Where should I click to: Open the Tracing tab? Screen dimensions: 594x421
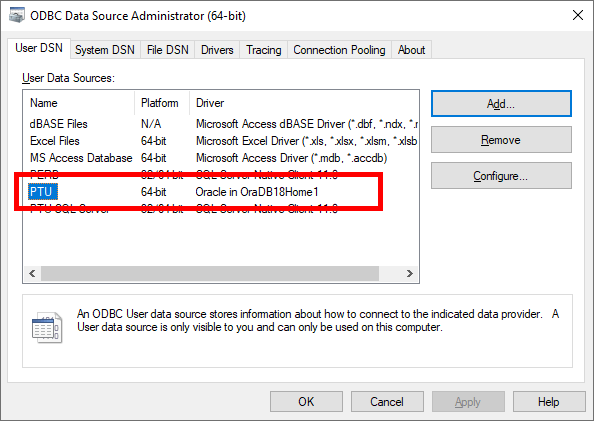[264, 50]
